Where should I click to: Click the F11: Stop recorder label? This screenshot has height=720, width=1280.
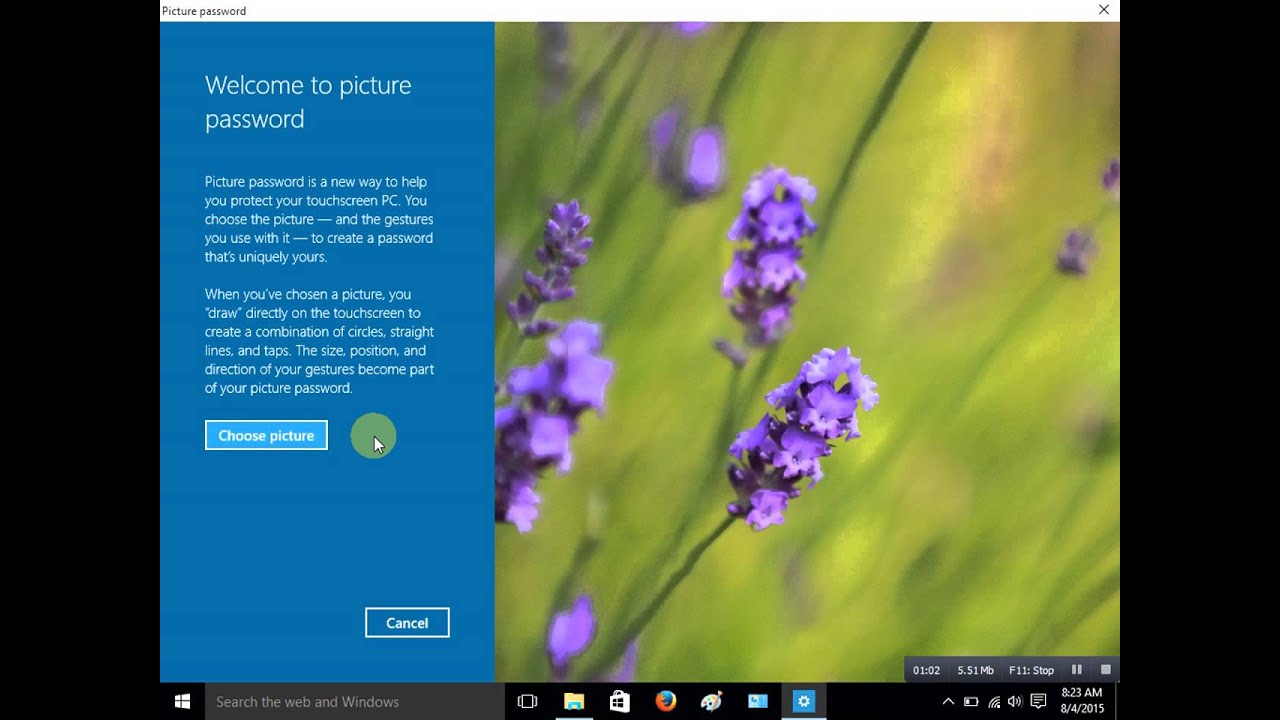1032,670
